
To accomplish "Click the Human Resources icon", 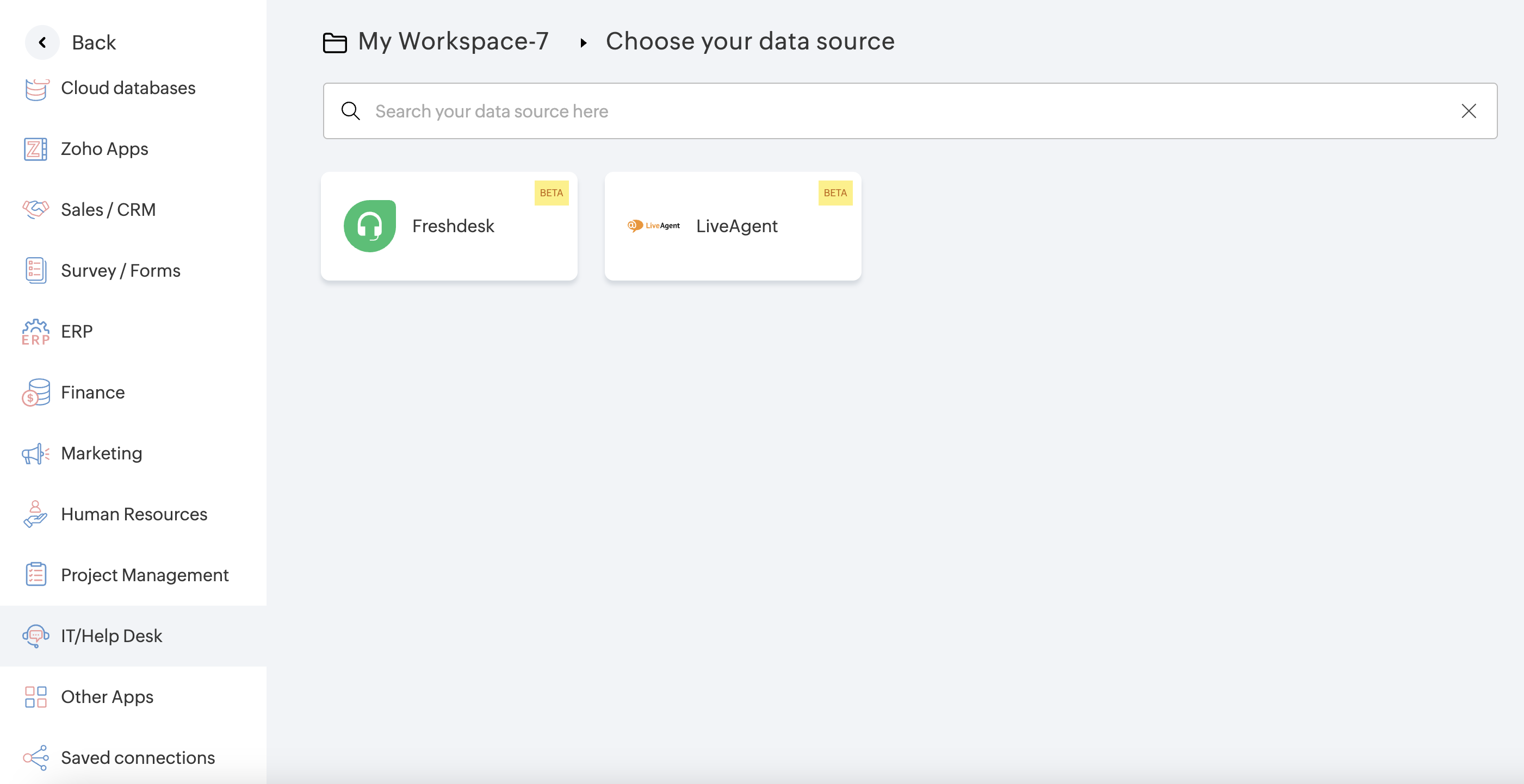I will pos(35,514).
